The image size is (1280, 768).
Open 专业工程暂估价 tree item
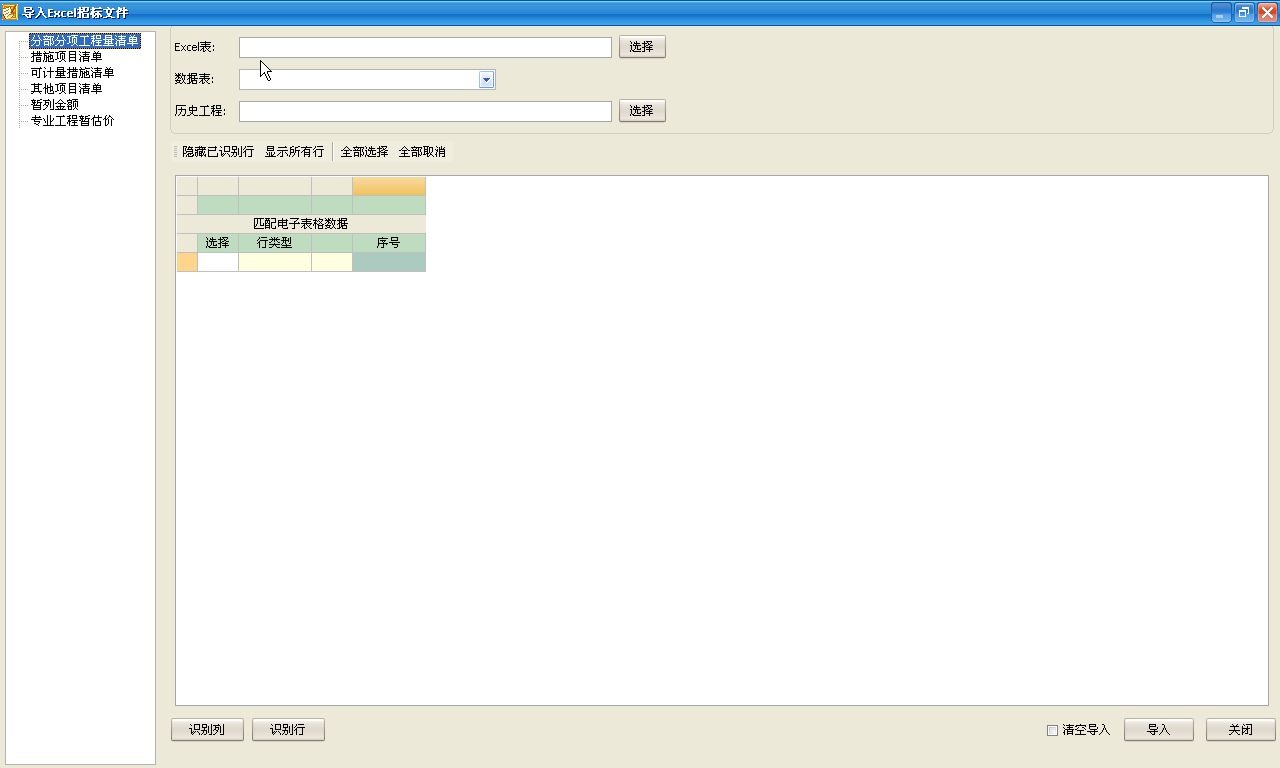72,121
